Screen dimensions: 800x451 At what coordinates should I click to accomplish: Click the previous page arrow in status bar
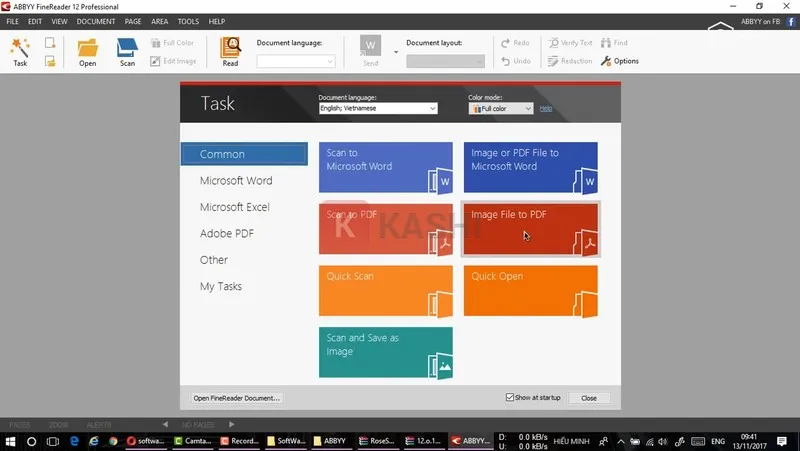(165, 424)
